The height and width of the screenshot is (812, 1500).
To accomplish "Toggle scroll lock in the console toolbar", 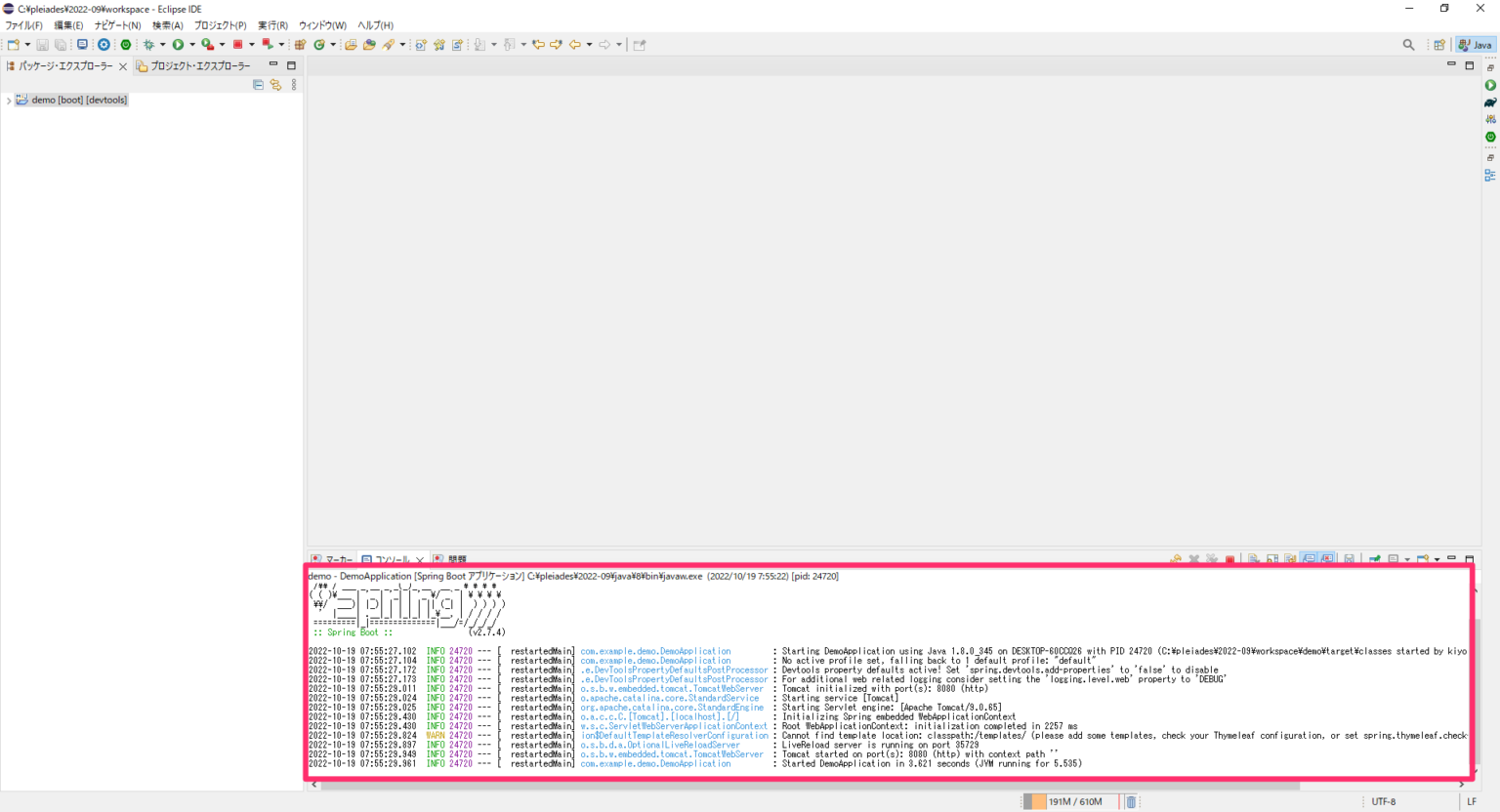I will click(x=1272, y=558).
